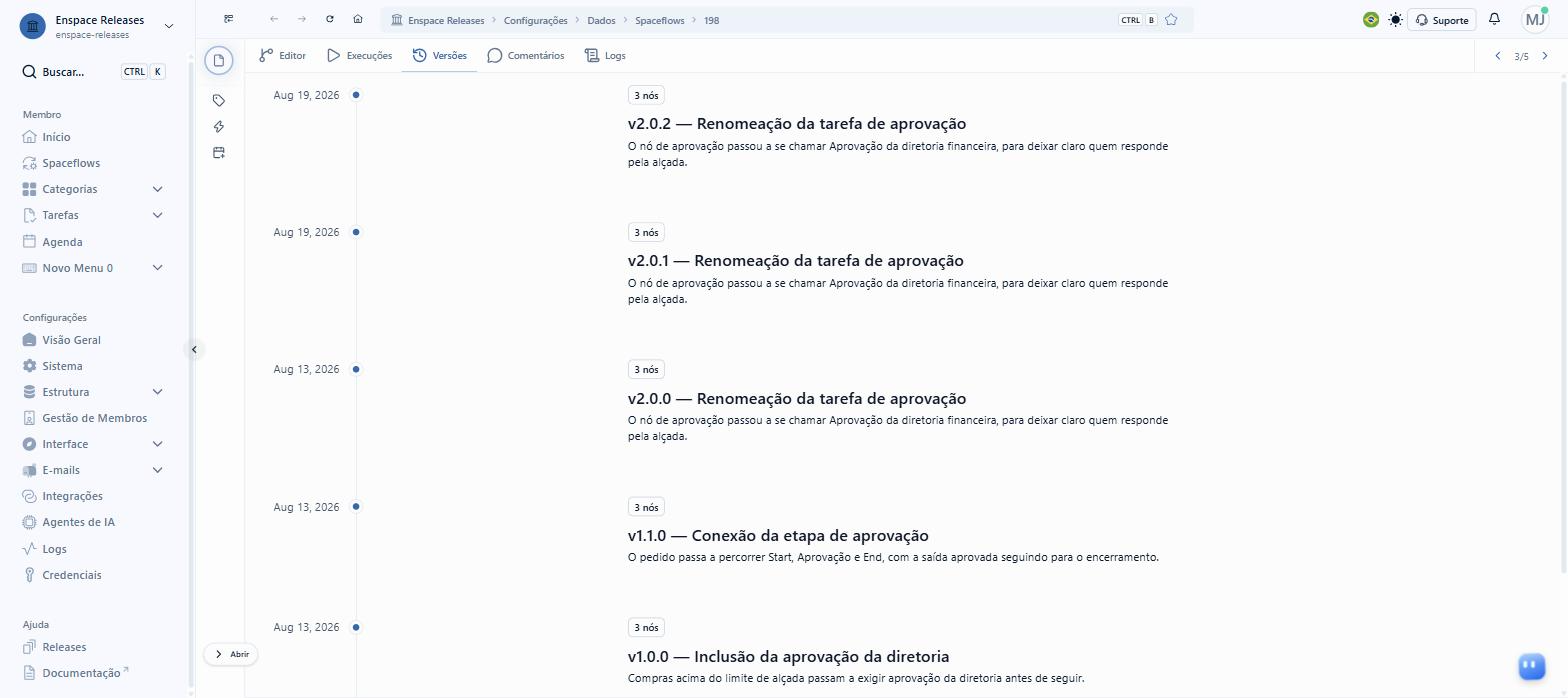Click Dados in the breadcrumb
This screenshot has width=1568, height=698.
[601, 20]
